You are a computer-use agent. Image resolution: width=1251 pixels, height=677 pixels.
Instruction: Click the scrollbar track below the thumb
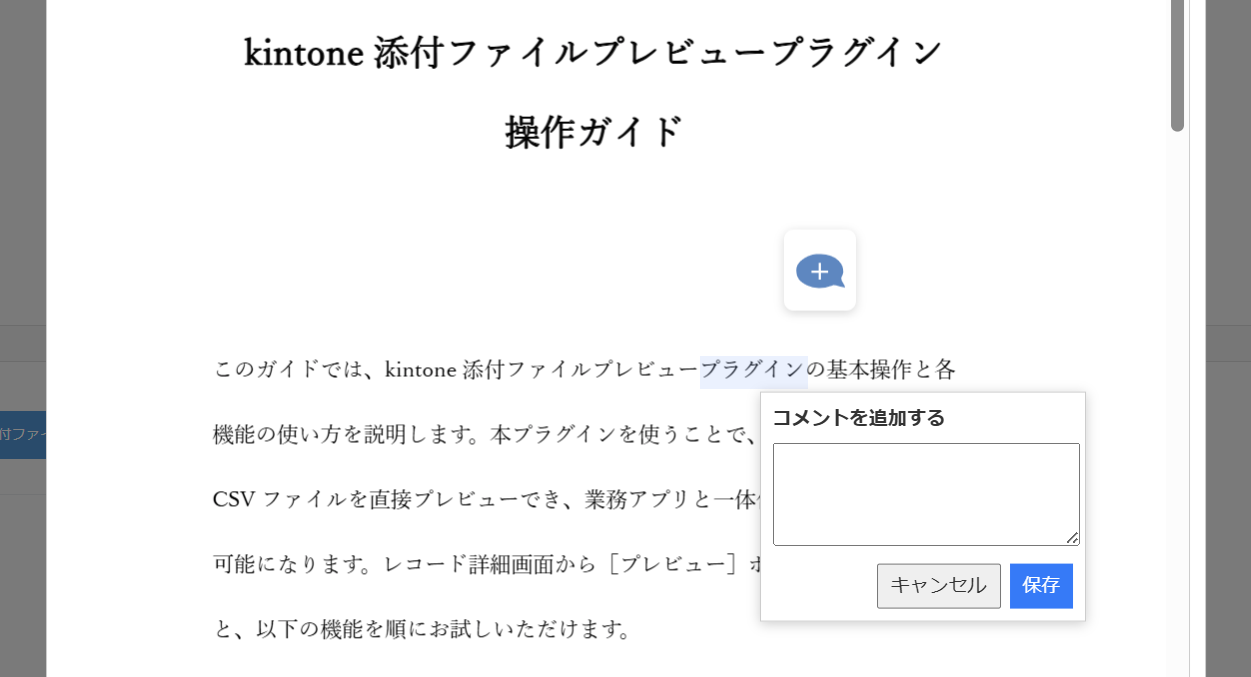coord(1177,400)
